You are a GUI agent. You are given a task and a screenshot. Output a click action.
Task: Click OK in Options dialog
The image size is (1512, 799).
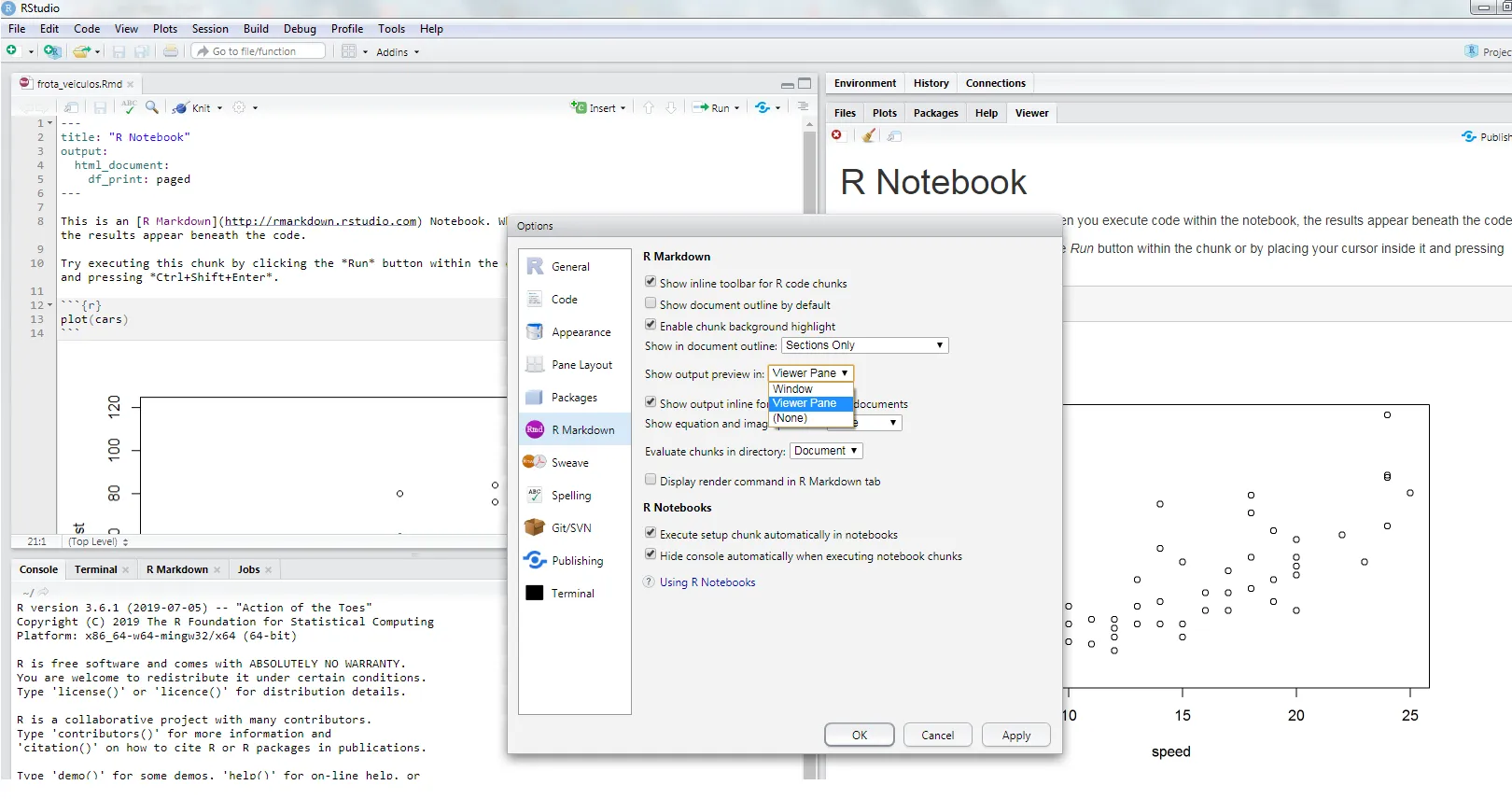tap(860, 735)
